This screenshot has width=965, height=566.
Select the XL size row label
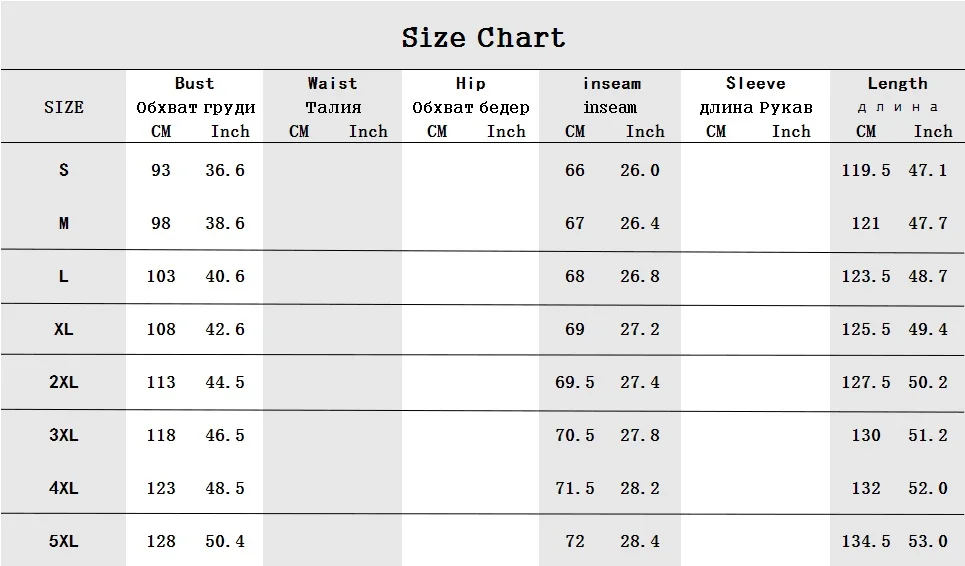[63, 329]
